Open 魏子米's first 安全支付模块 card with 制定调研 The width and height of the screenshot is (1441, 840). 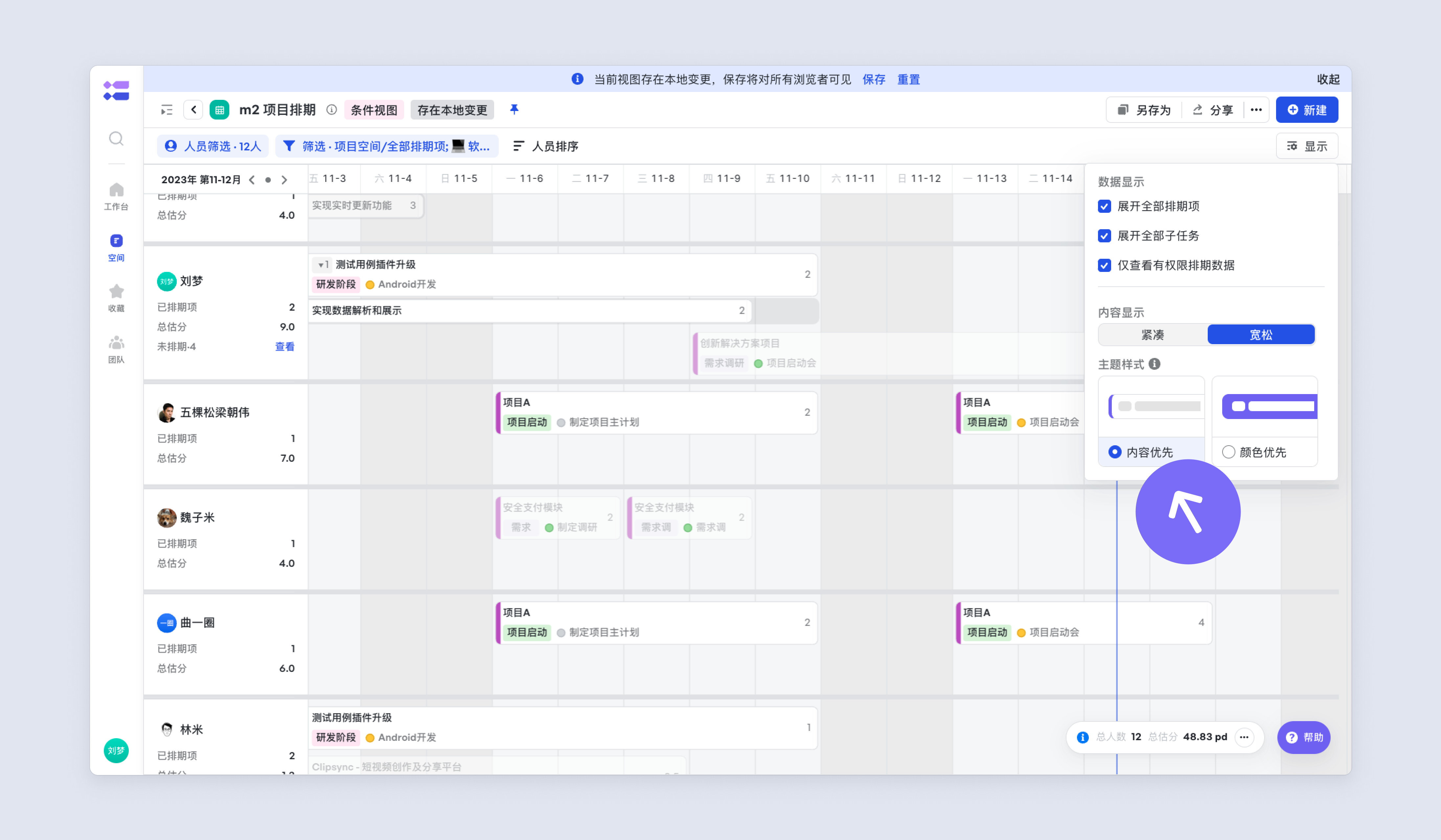558,518
